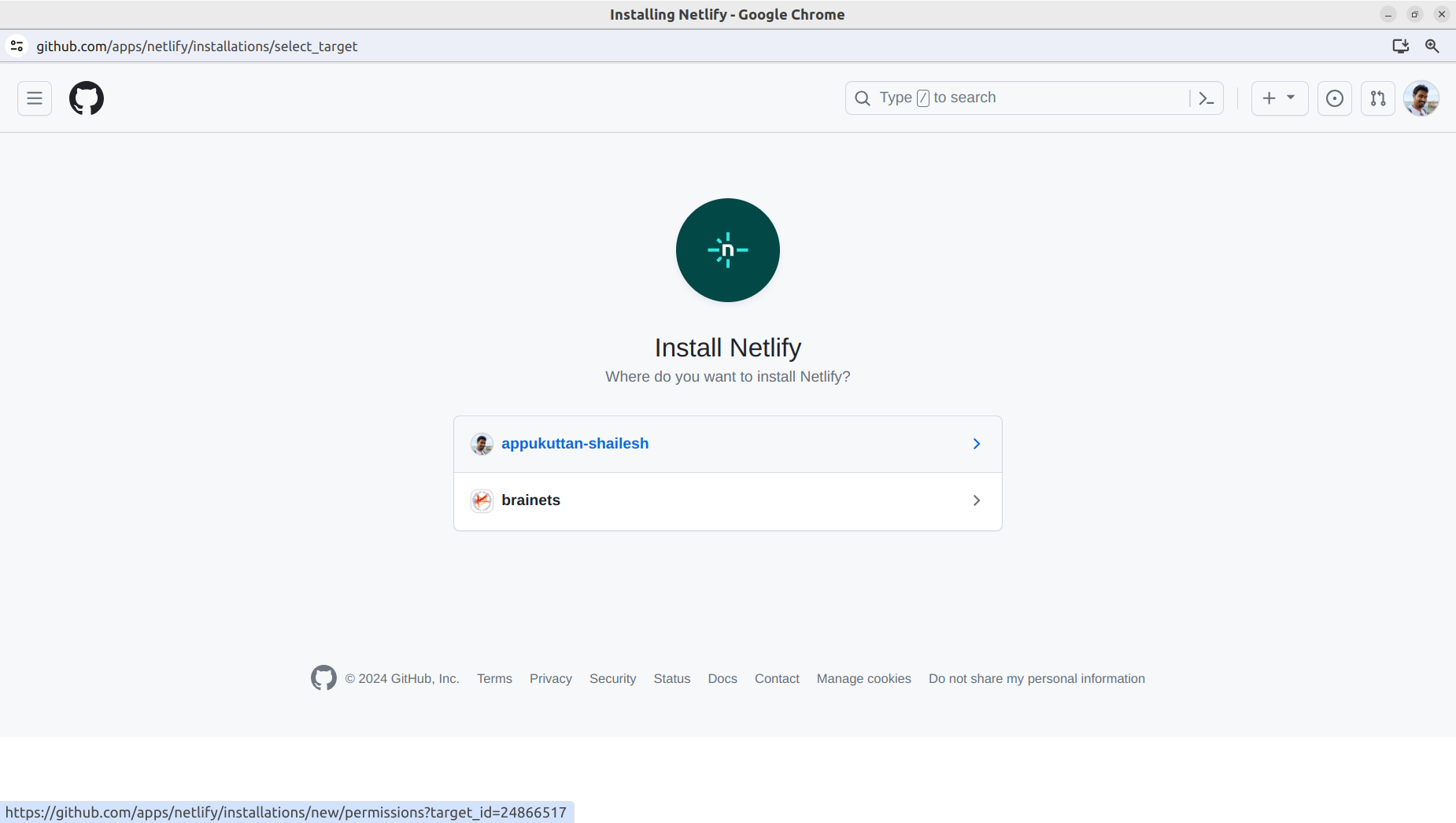Screen dimensions: 1456x823
Task: Click the browser zoom search icon
Action: tap(1432, 46)
